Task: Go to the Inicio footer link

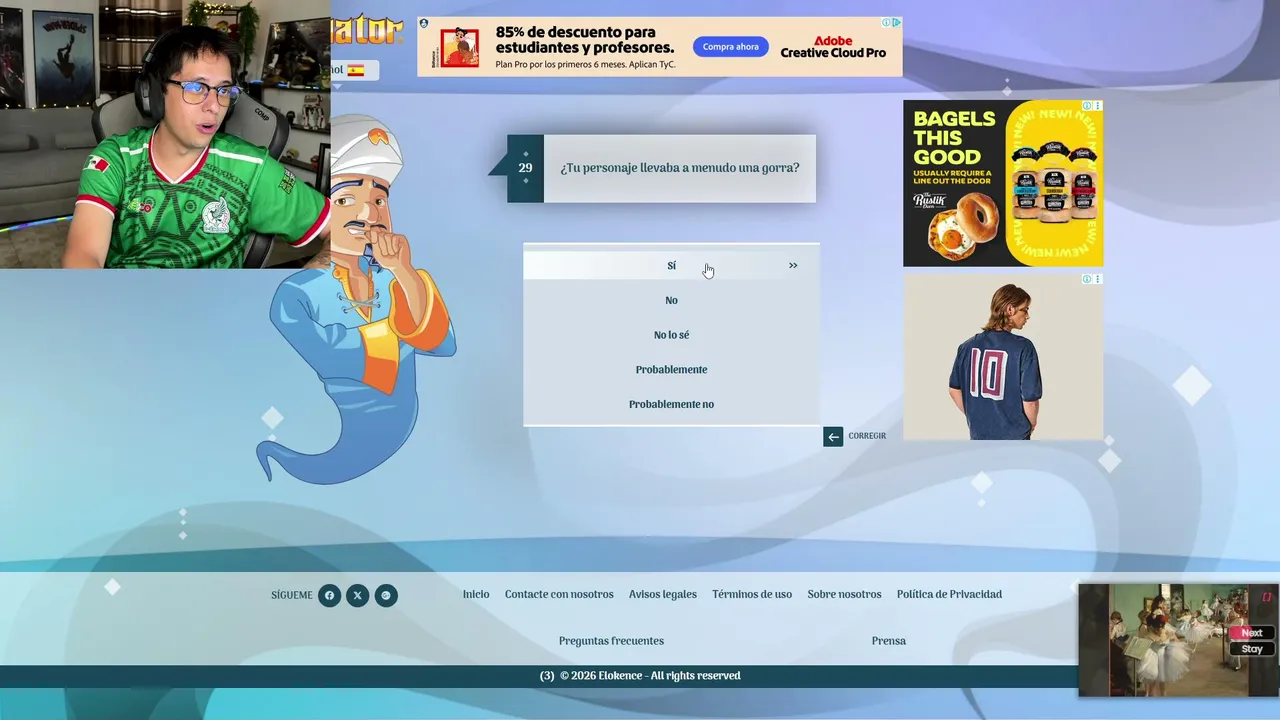Action: 476,594
